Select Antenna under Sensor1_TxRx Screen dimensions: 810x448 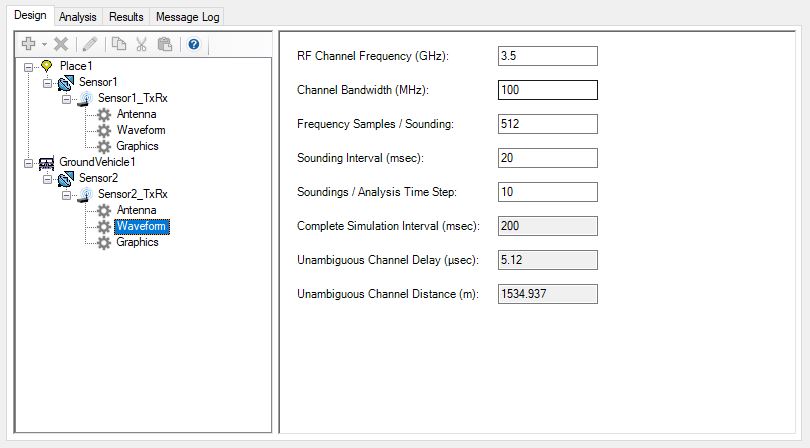coord(136,114)
